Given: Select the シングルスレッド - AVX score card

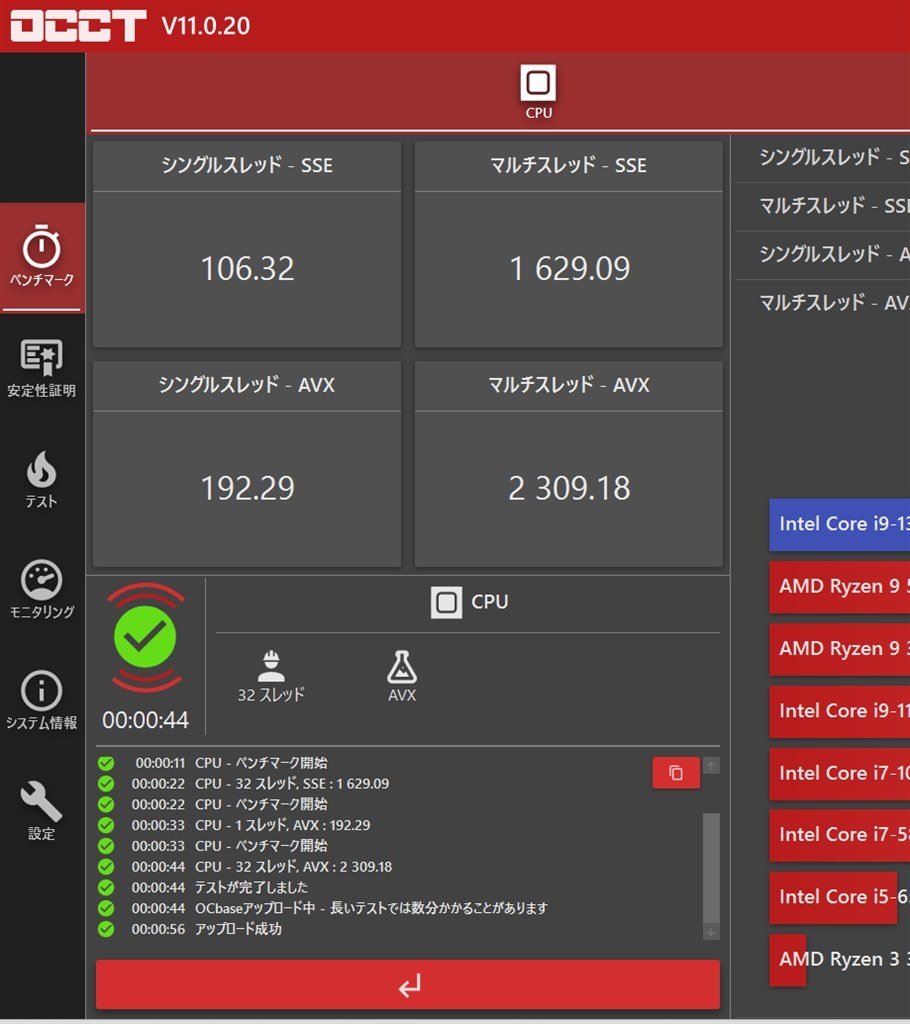Looking at the screenshot, I should pyautogui.click(x=247, y=464).
